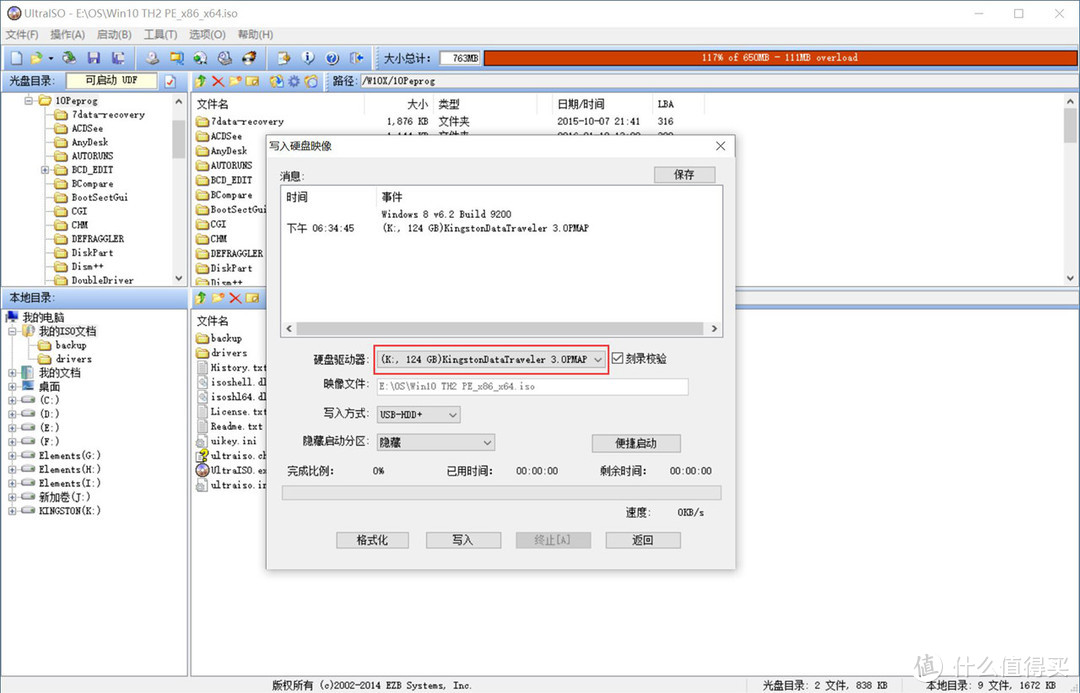1080x693 pixels.
Task: Click the 格式化 format button
Action: tap(372, 540)
